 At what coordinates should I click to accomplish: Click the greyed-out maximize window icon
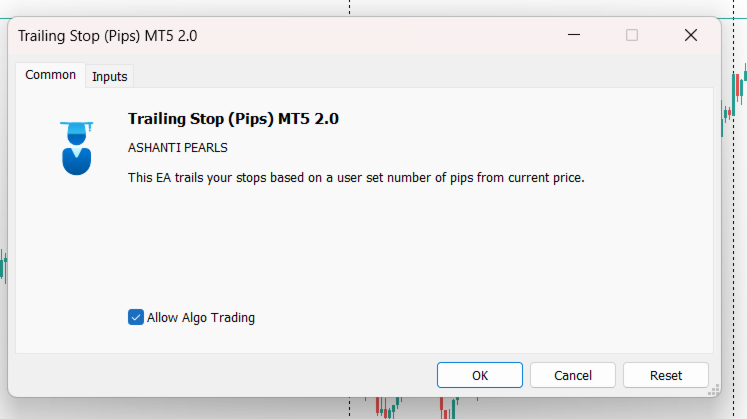pyautogui.click(x=632, y=35)
